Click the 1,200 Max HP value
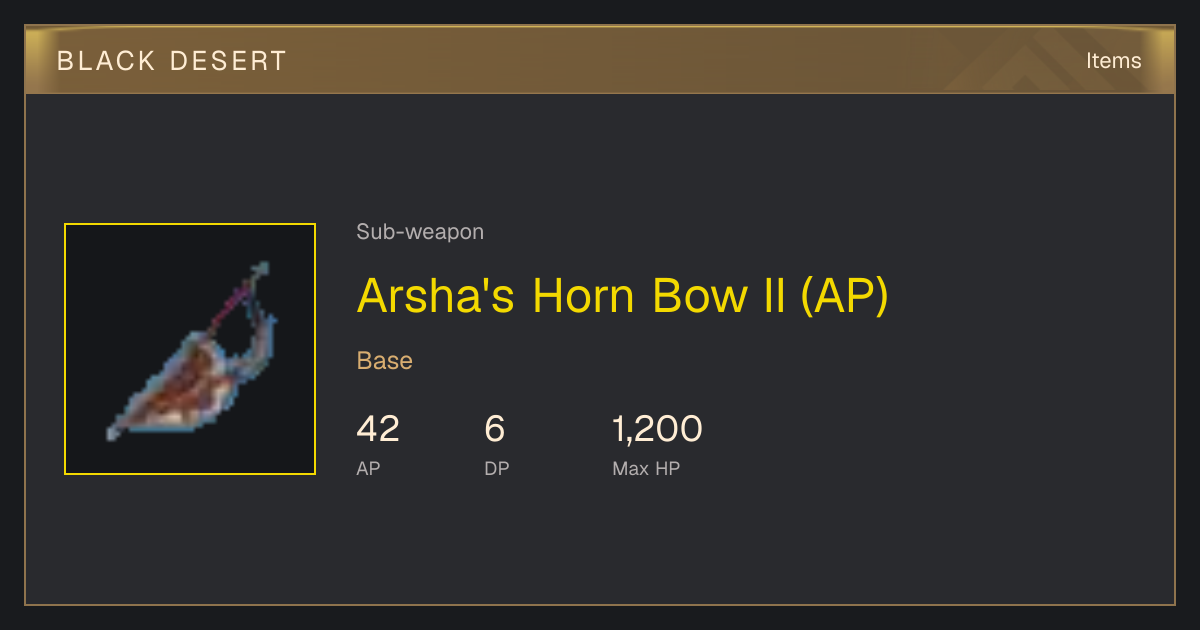The width and height of the screenshot is (1200, 630). [657, 429]
